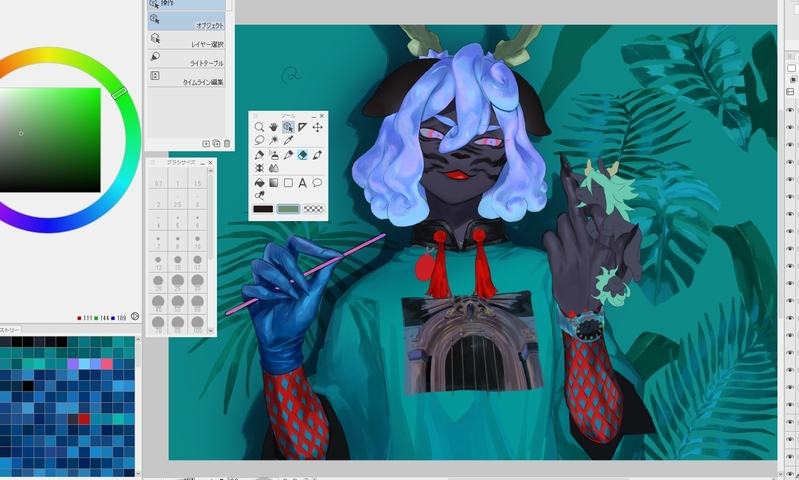Choose the タイムライン編集 sub tool
This screenshot has width=799, height=480.
187,78
